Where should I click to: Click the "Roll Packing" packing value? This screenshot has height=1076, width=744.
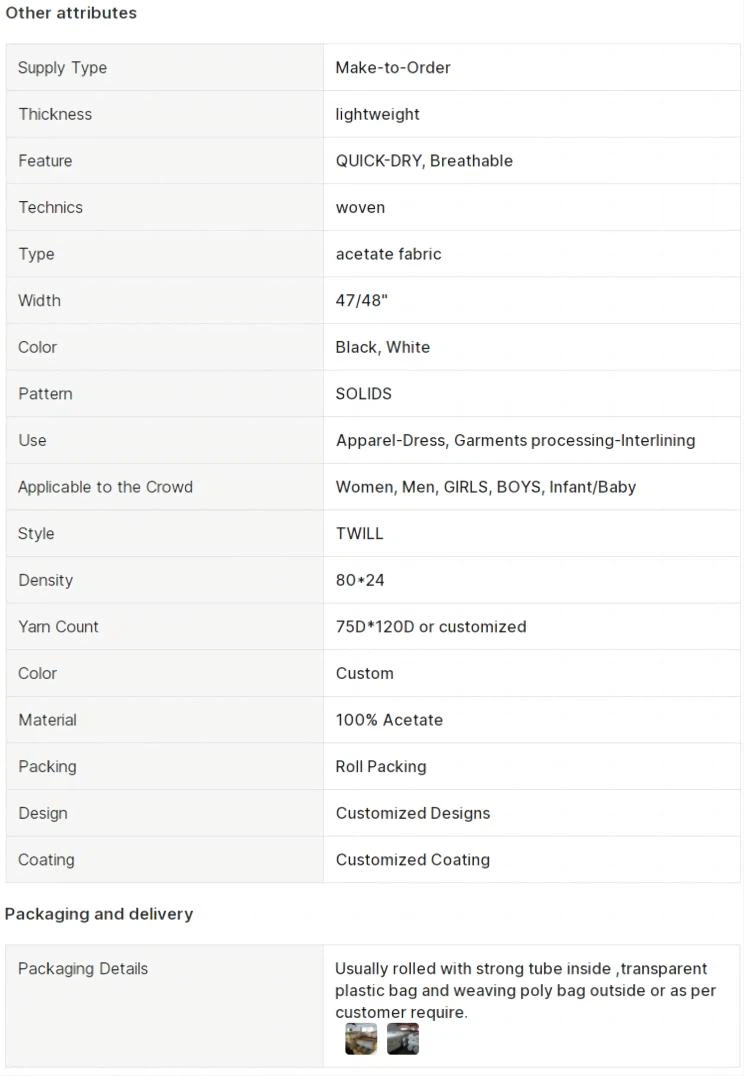click(x=381, y=766)
